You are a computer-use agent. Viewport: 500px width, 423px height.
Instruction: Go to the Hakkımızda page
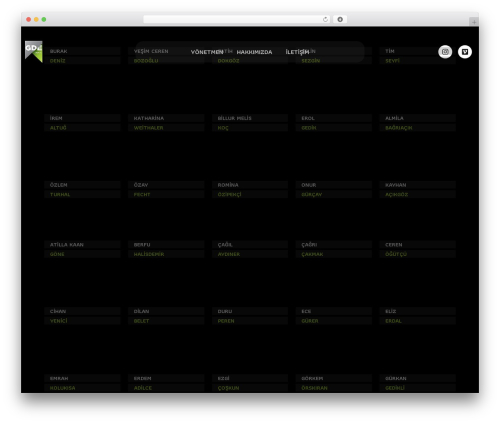(x=254, y=52)
